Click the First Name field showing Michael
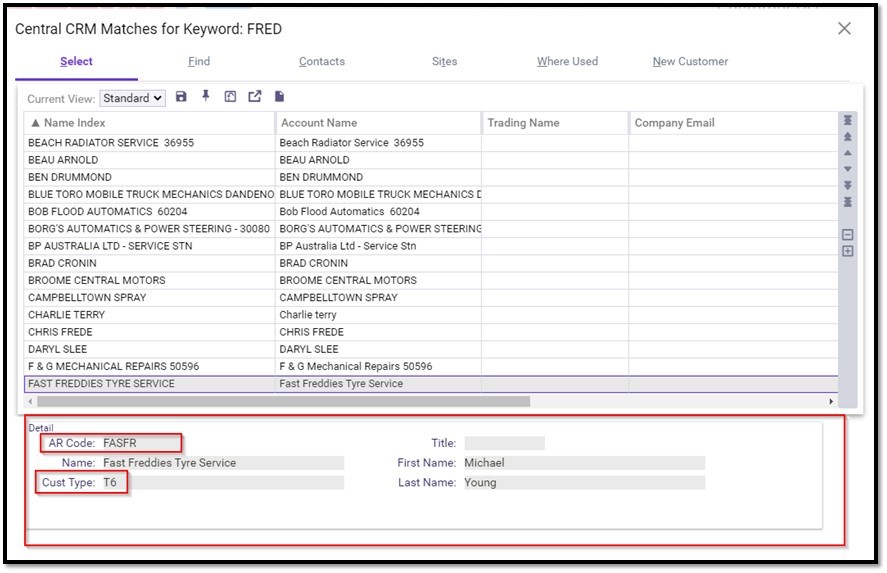Viewport: 887px width, 573px height. (x=584, y=463)
